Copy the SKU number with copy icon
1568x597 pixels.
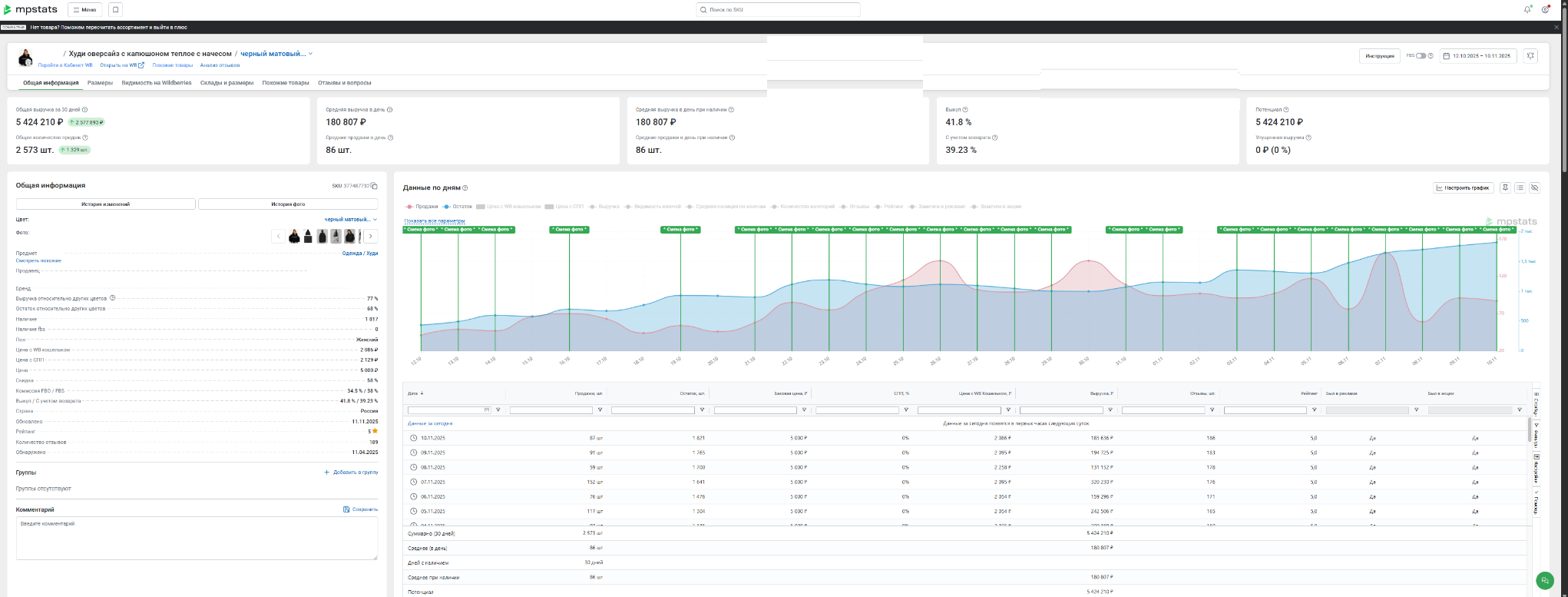click(x=375, y=186)
